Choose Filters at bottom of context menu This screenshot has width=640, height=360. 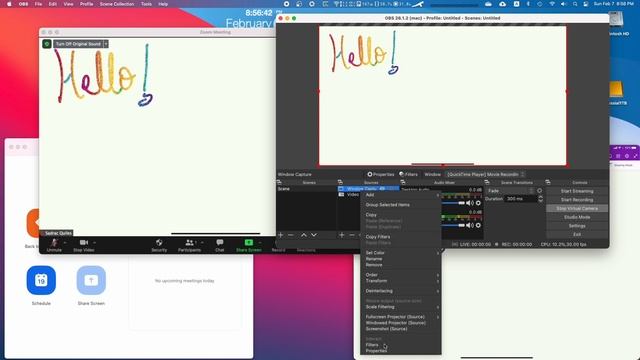pyautogui.click(x=372, y=345)
